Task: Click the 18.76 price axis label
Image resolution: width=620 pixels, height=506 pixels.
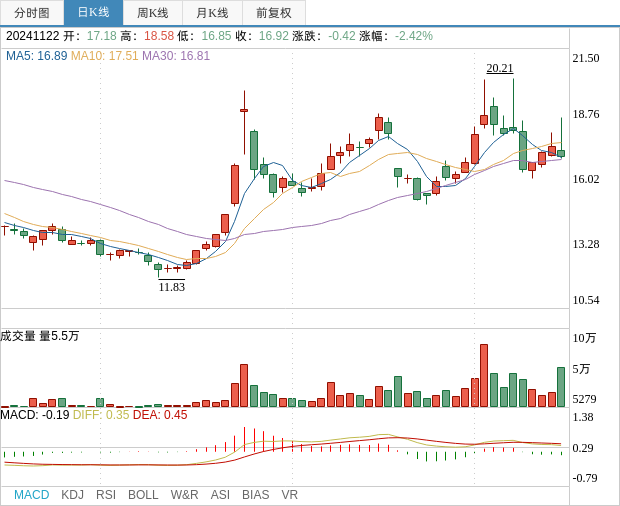Action: point(586,114)
